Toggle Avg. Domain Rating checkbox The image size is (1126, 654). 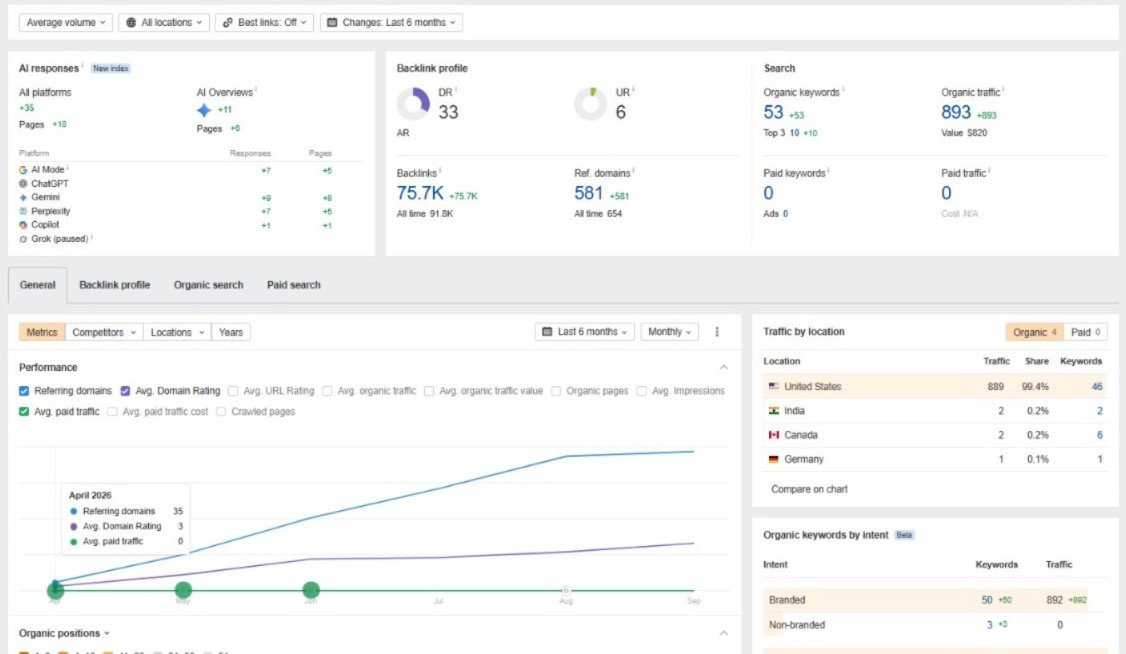coord(125,391)
